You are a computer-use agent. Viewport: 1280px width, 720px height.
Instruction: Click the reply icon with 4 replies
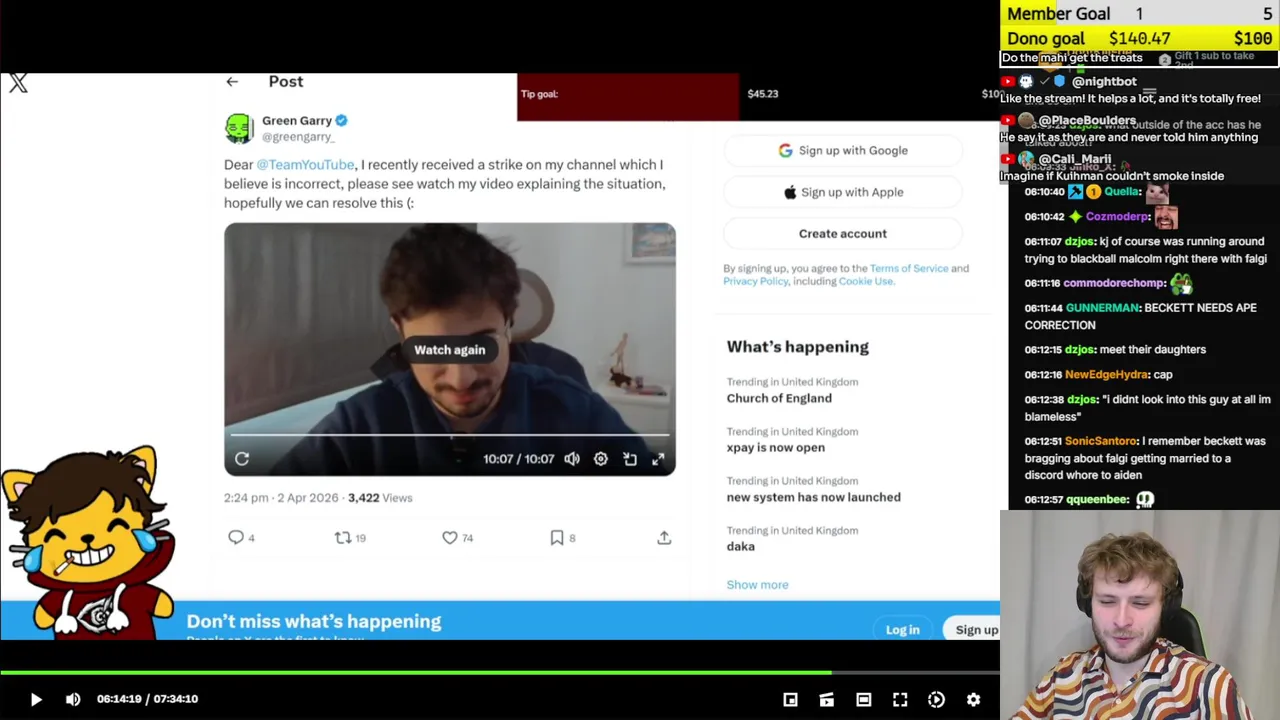coord(236,538)
